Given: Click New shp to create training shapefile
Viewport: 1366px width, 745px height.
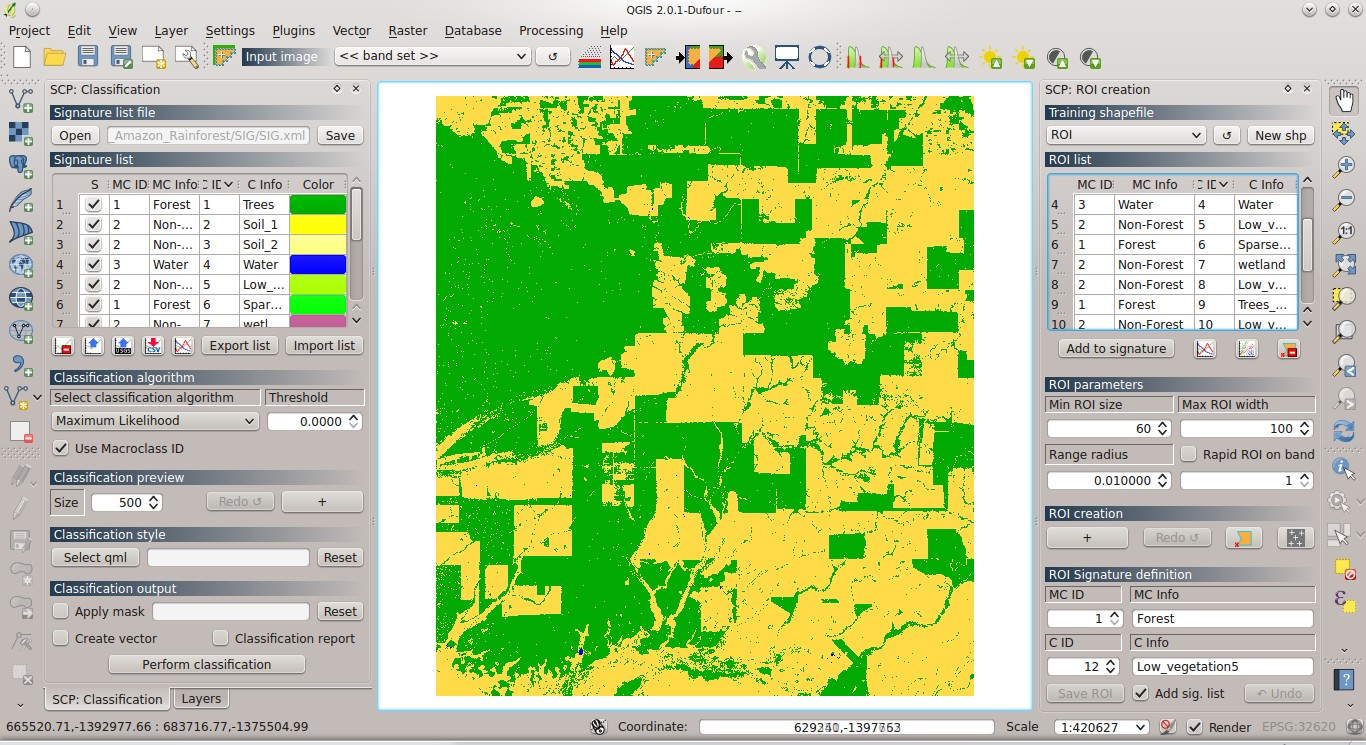Looking at the screenshot, I should [x=1280, y=134].
